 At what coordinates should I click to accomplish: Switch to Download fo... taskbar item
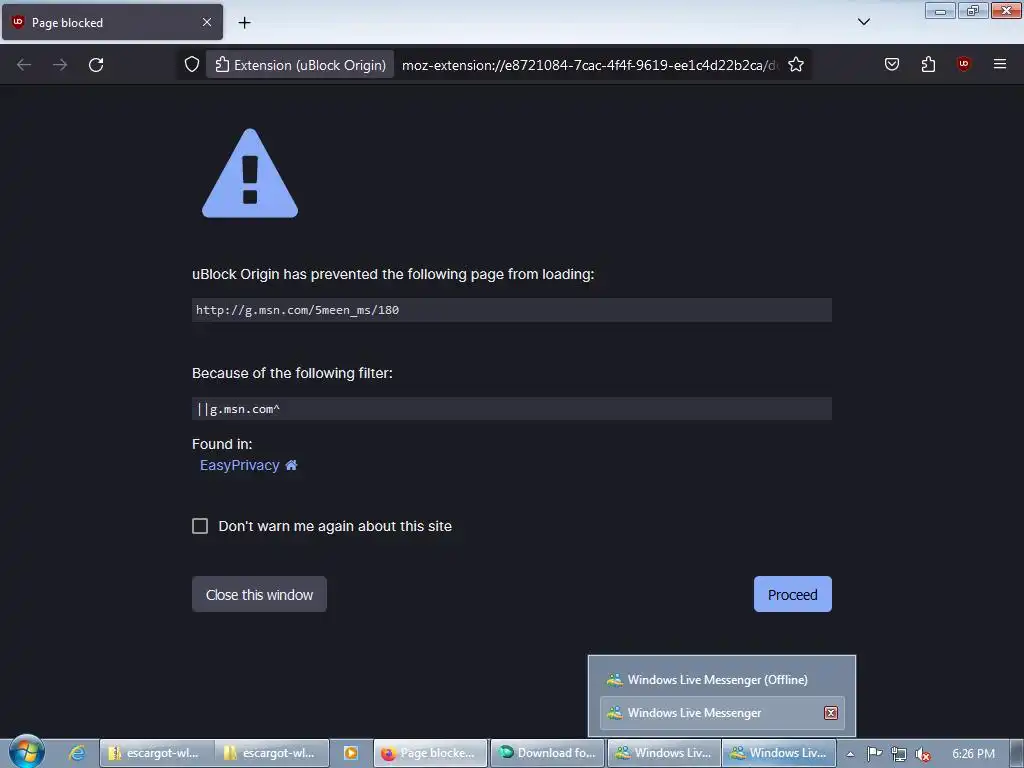point(547,753)
